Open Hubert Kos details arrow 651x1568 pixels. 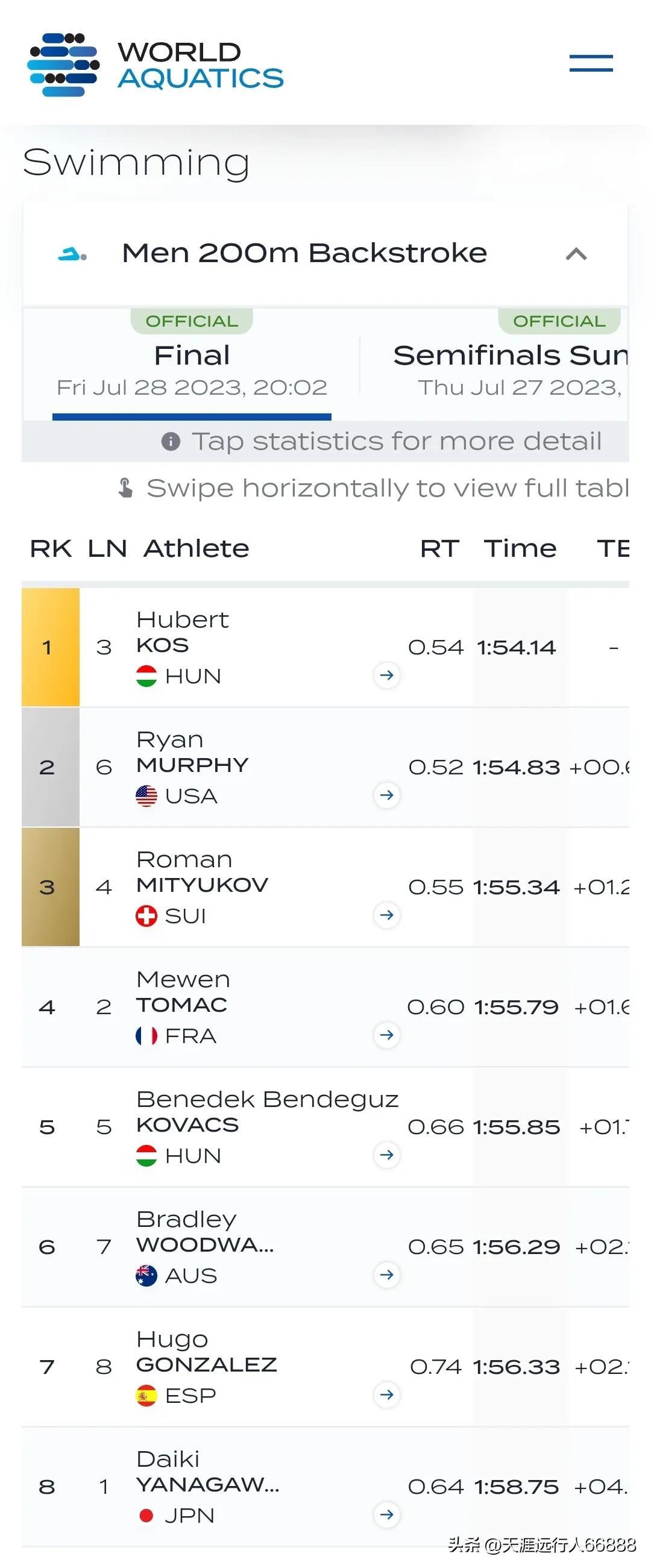[x=387, y=675]
